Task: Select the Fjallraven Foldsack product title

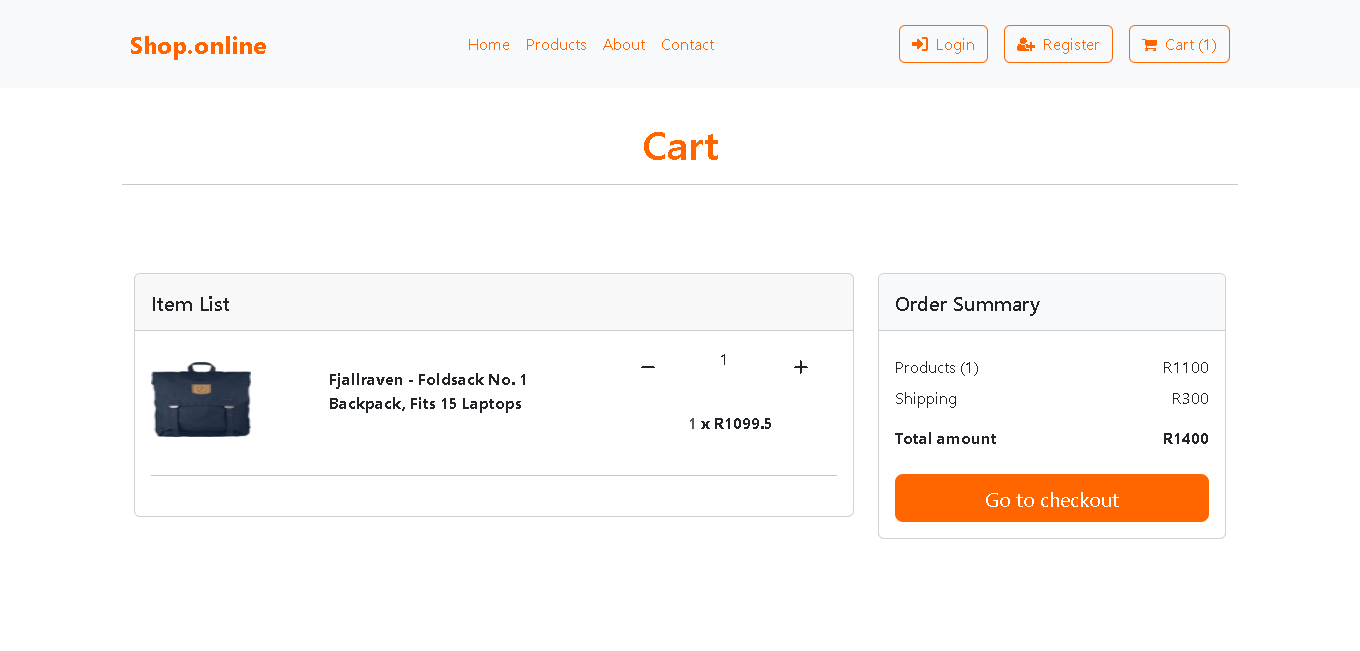Action: [x=427, y=392]
